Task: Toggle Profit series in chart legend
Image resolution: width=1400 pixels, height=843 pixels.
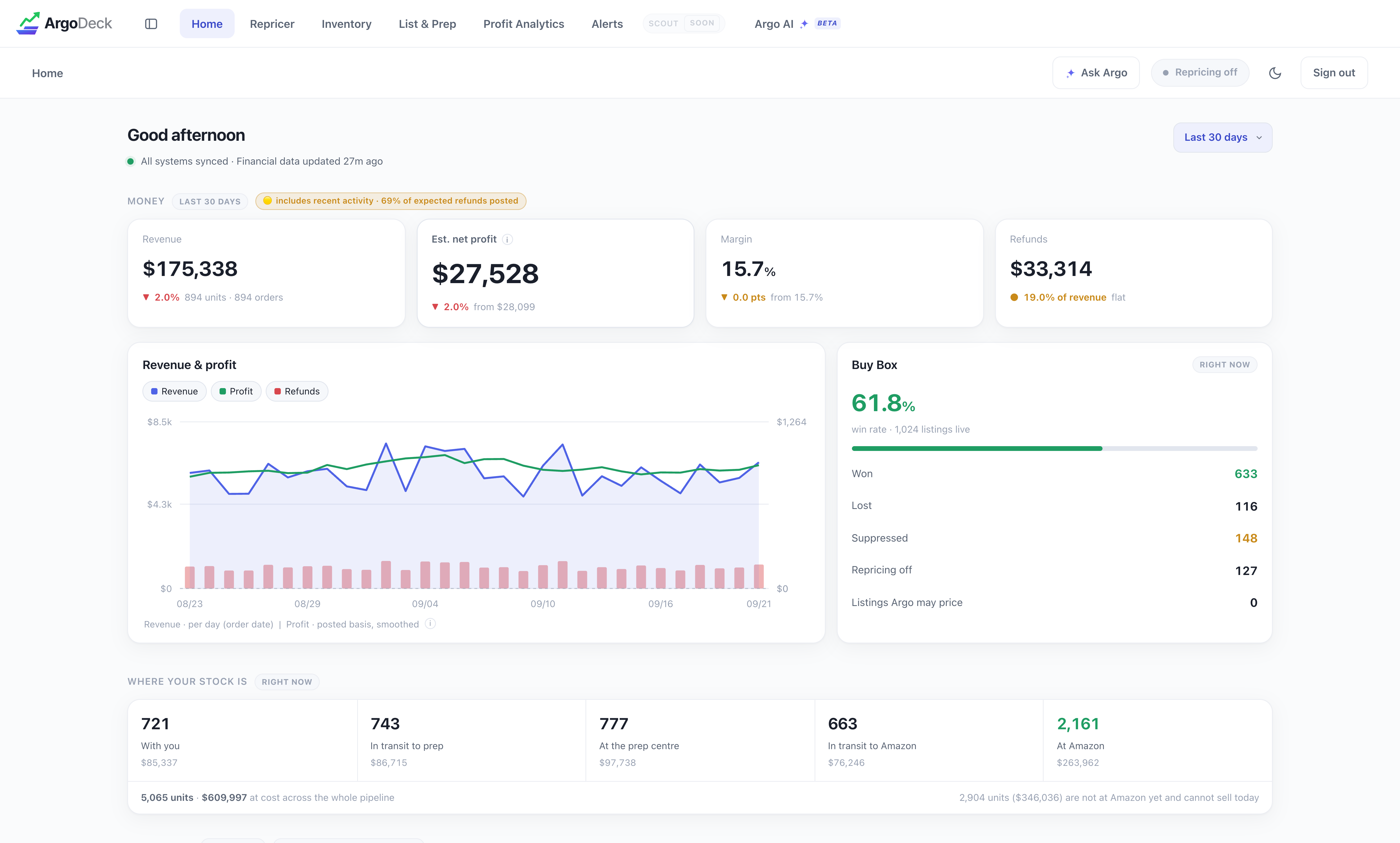Action: [x=236, y=391]
